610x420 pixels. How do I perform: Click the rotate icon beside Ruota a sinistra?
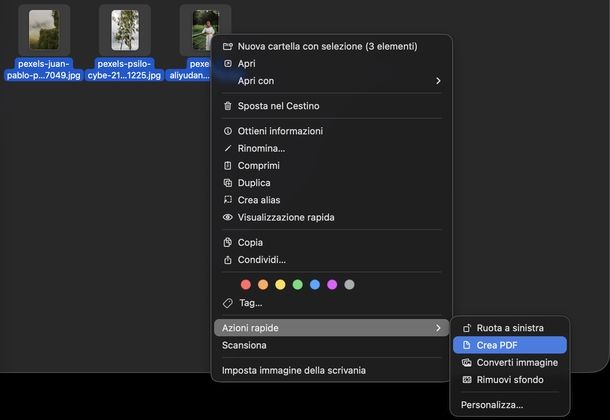point(467,328)
